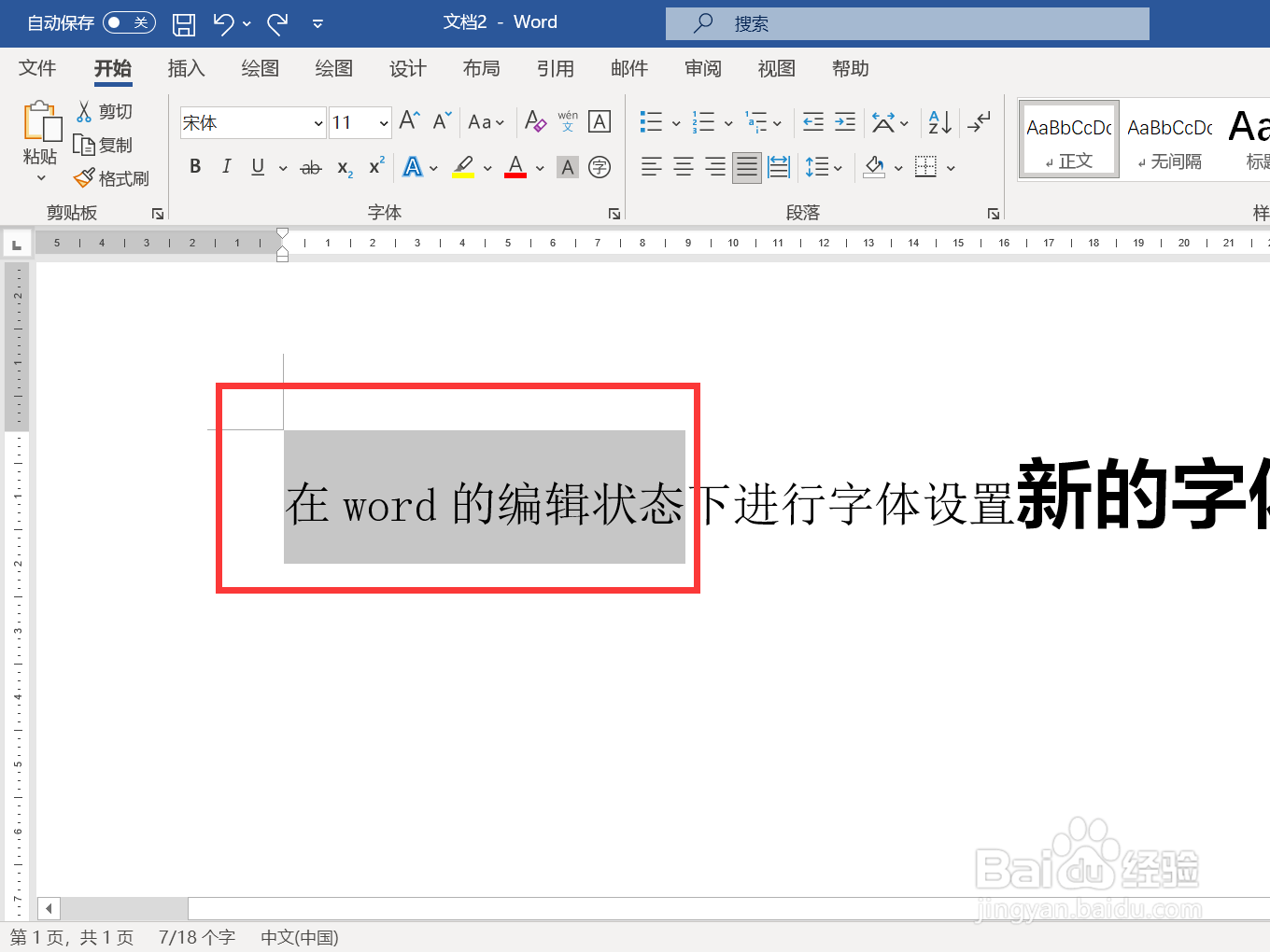Toggle bold formatting on selected text
1270x952 pixels.
(x=195, y=166)
